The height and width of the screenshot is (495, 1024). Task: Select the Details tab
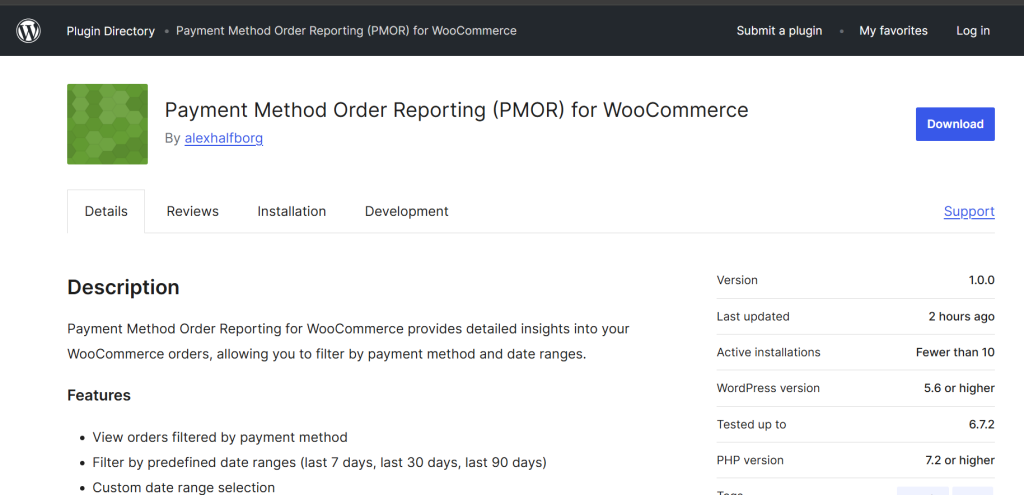click(x=106, y=212)
